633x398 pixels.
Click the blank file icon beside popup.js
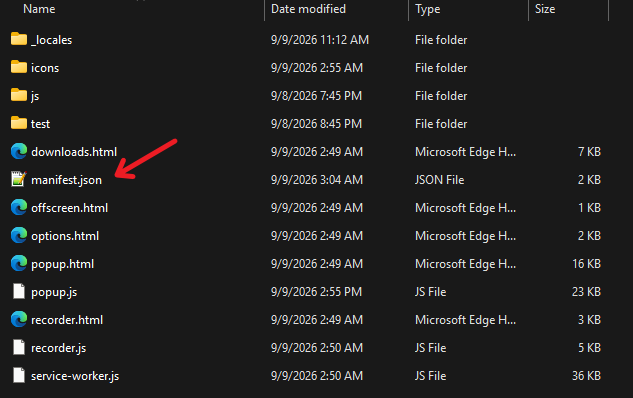pos(19,291)
